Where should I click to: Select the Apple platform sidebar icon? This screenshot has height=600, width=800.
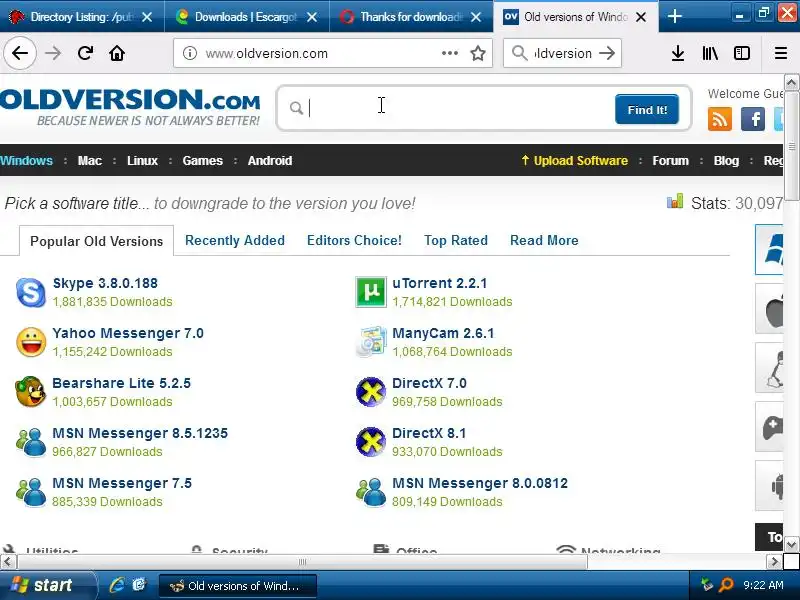coord(770,309)
